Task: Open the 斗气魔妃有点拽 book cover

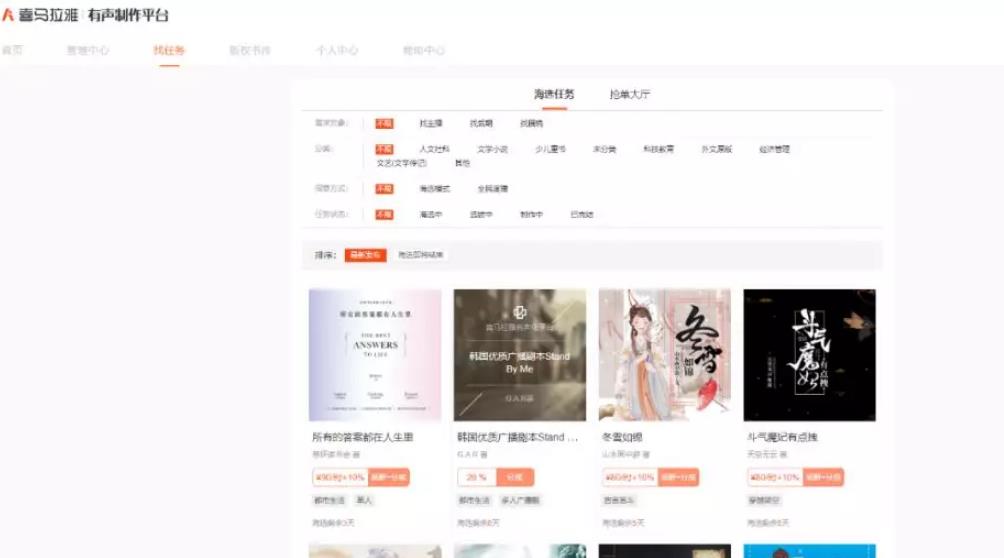Action: click(809, 355)
